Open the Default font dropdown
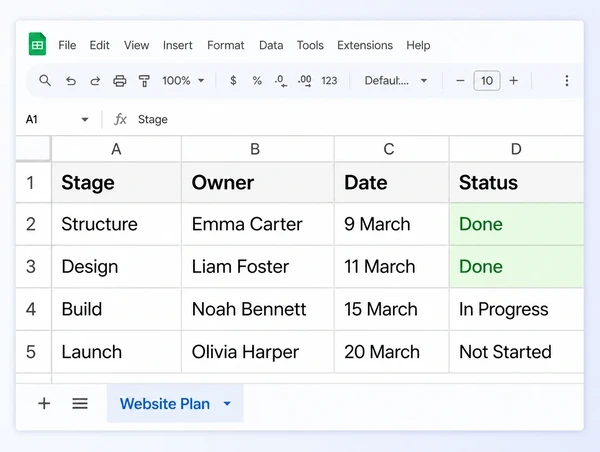600x452 pixels. pyautogui.click(x=396, y=81)
